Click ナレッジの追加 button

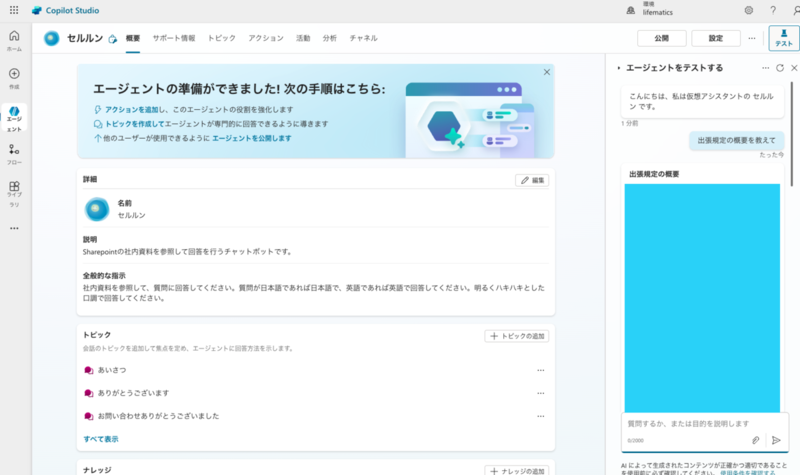tap(517, 471)
